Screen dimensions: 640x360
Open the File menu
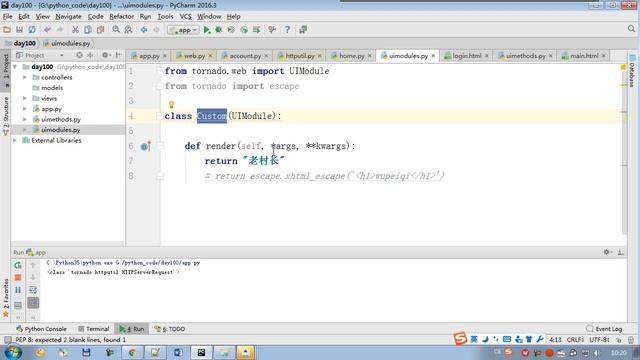click(x=7, y=16)
